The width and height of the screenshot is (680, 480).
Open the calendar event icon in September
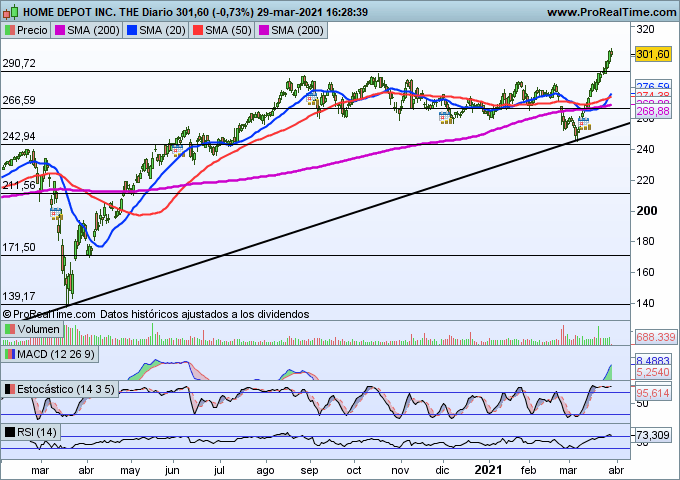(x=312, y=98)
